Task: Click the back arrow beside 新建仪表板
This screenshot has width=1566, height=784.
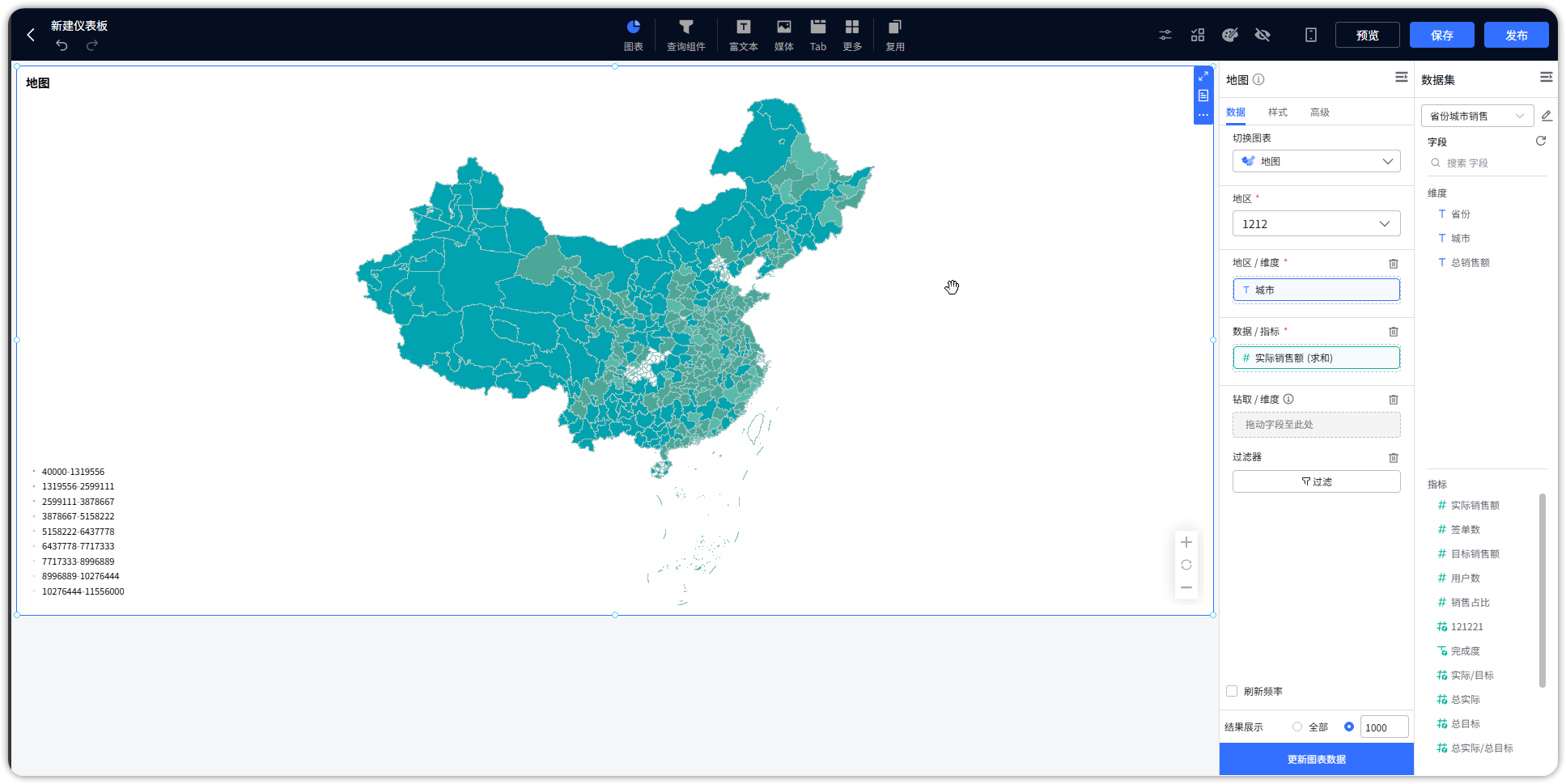Action: [x=31, y=35]
